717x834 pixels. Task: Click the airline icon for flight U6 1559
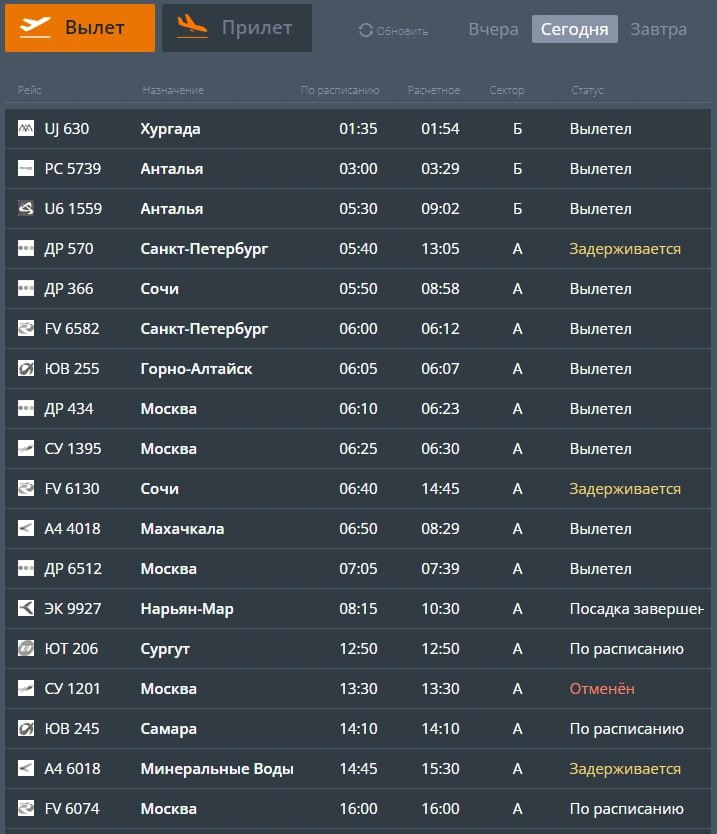click(x=26, y=209)
